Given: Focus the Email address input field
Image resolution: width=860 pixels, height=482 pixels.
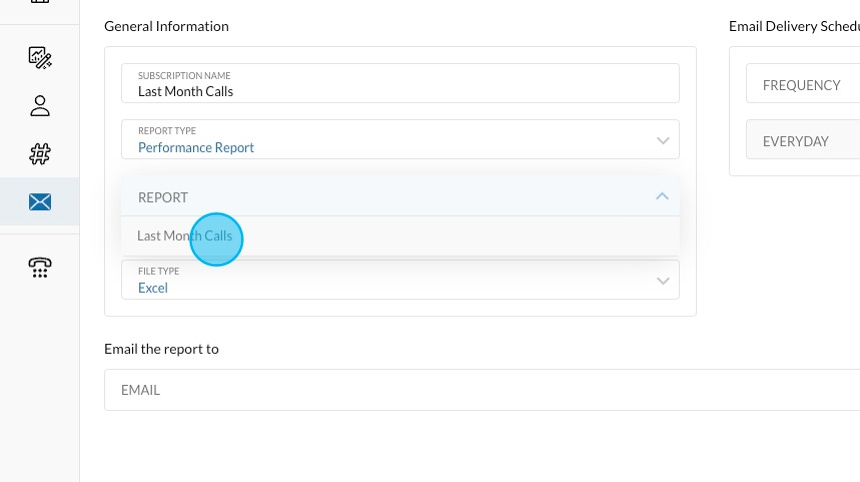Looking at the screenshot, I should pos(480,390).
